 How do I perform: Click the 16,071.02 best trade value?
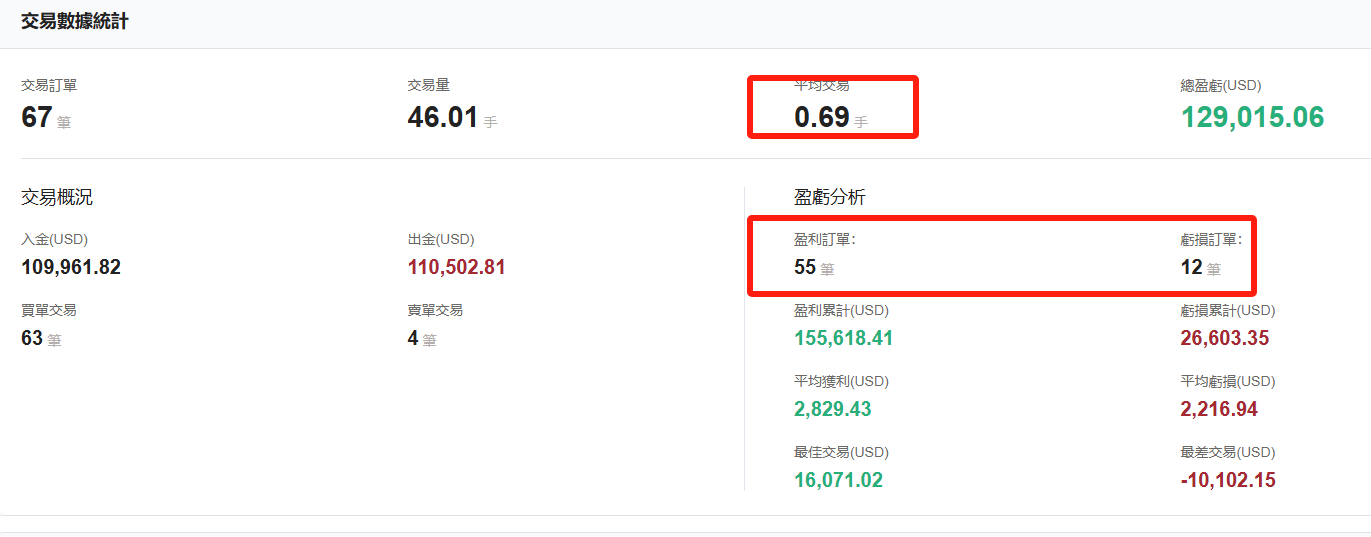click(x=839, y=481)
